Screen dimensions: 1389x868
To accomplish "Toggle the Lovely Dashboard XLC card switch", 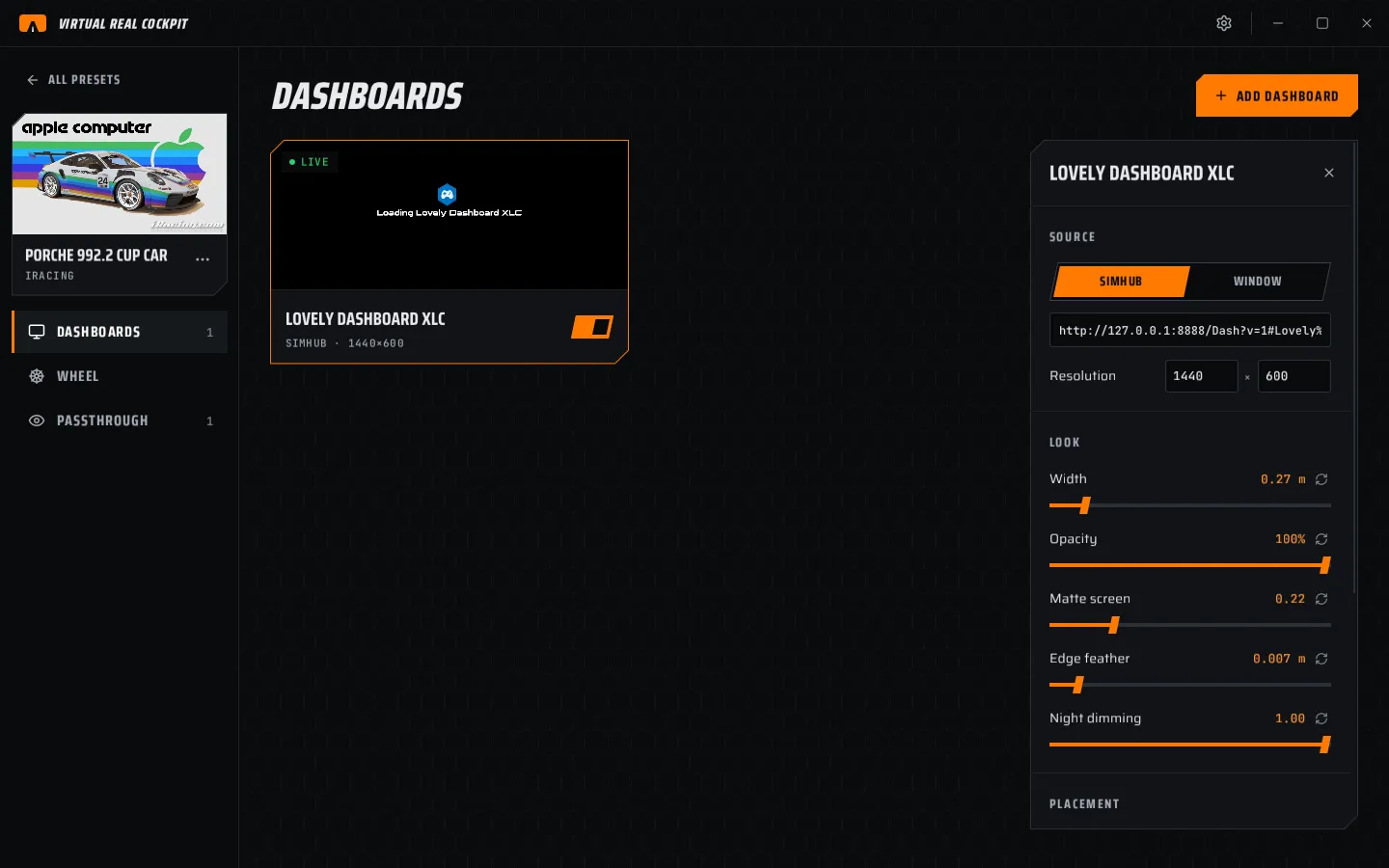I will (x=592, y=327).
